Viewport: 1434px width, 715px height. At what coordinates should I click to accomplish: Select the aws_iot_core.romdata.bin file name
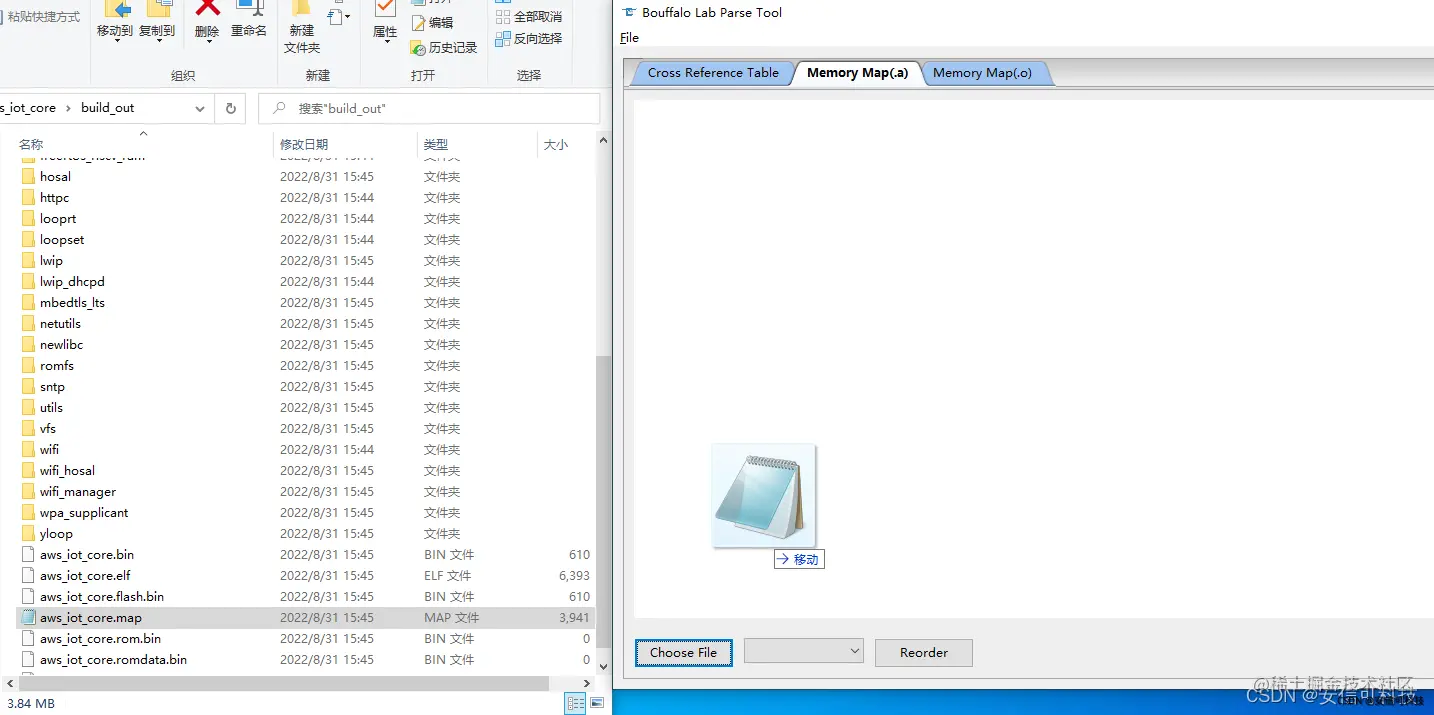click(113, 660)
